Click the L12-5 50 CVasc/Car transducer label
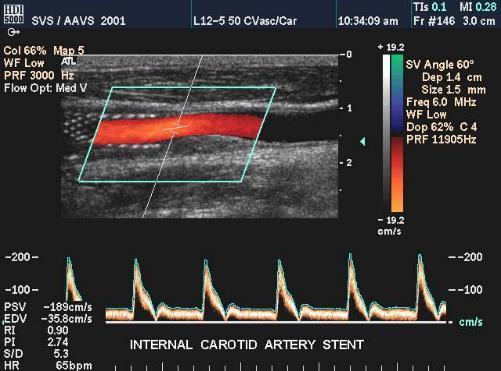This screenshot has width=501, height=371. (x=245, y=21)
